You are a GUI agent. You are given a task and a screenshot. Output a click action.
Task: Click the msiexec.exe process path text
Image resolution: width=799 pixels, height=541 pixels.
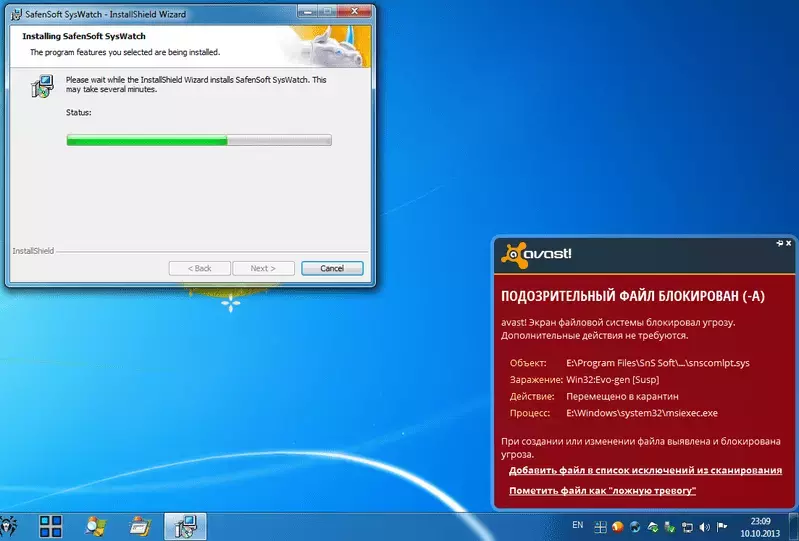click(x=642, y=413)
